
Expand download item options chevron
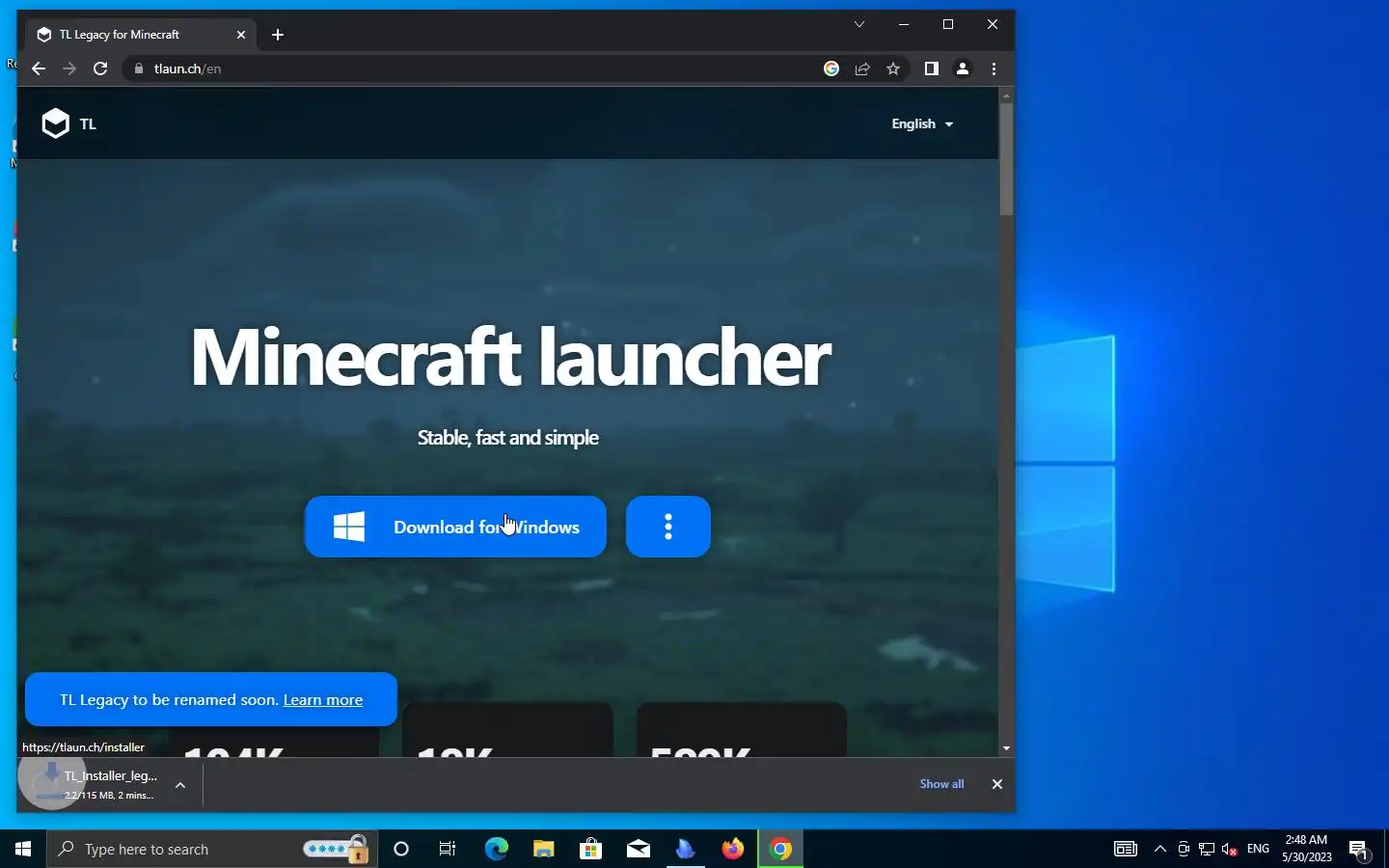pyautogui.click(x=180, y=785)
